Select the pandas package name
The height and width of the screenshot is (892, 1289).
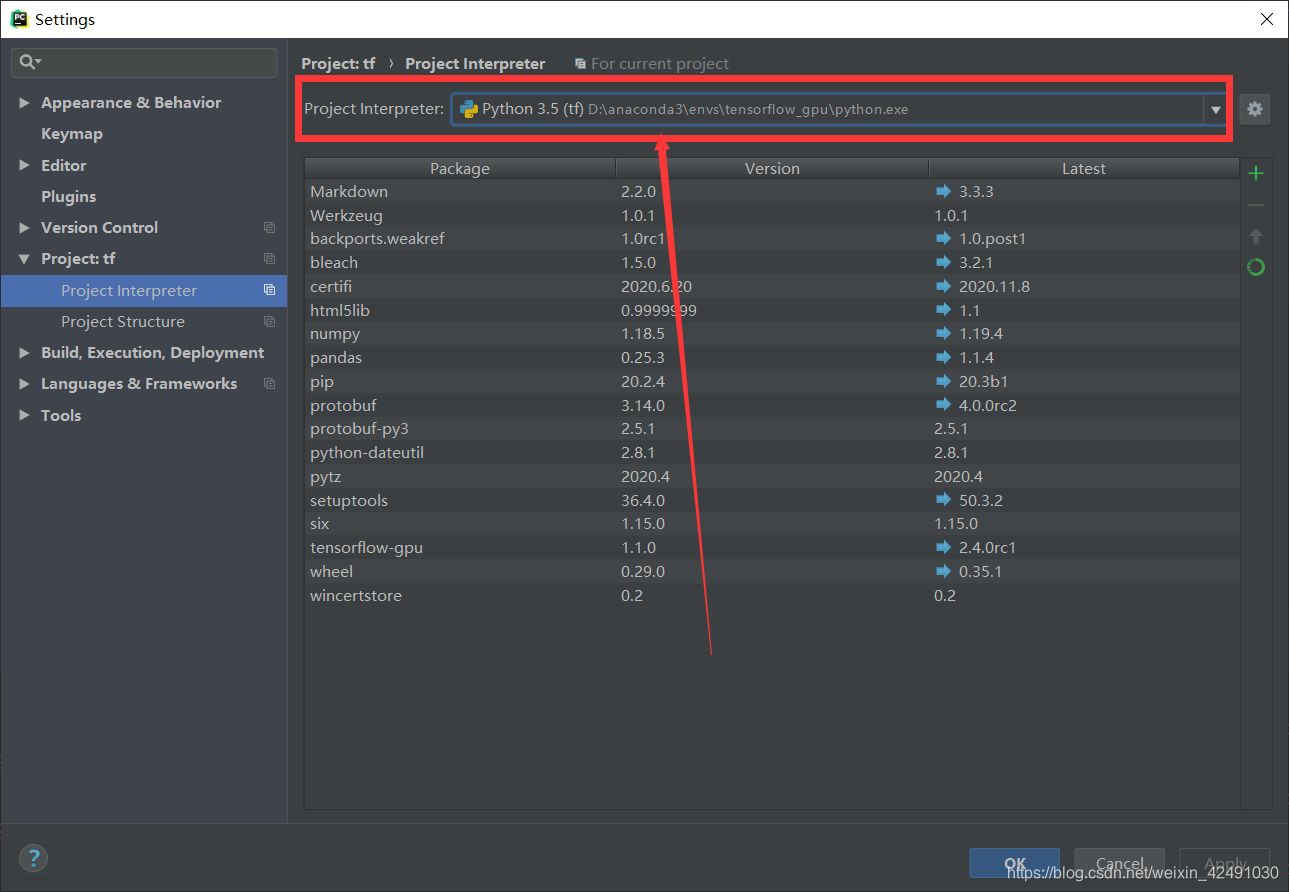pos(336,358)
